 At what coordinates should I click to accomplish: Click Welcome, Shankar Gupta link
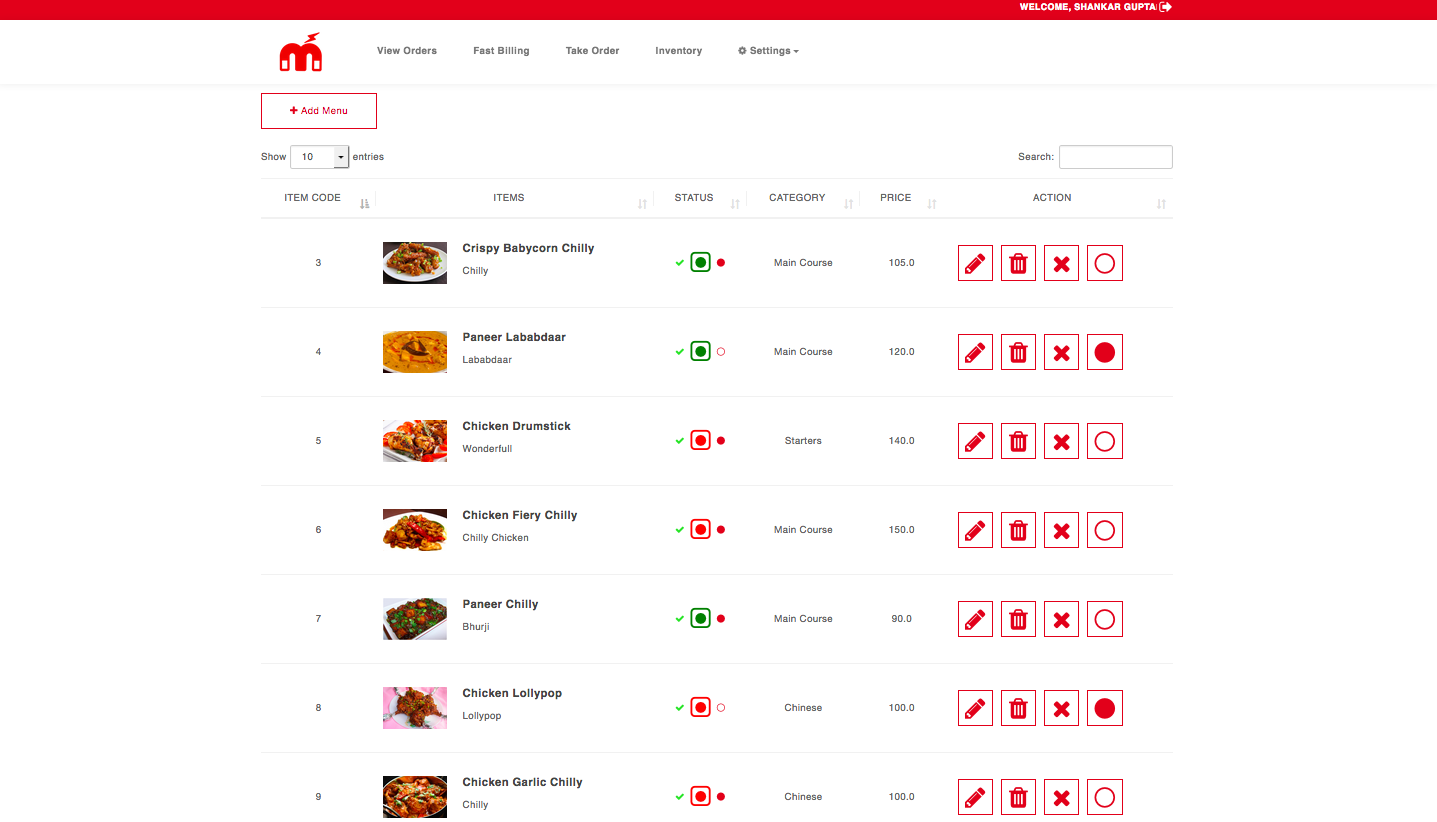coord(1088,7)
